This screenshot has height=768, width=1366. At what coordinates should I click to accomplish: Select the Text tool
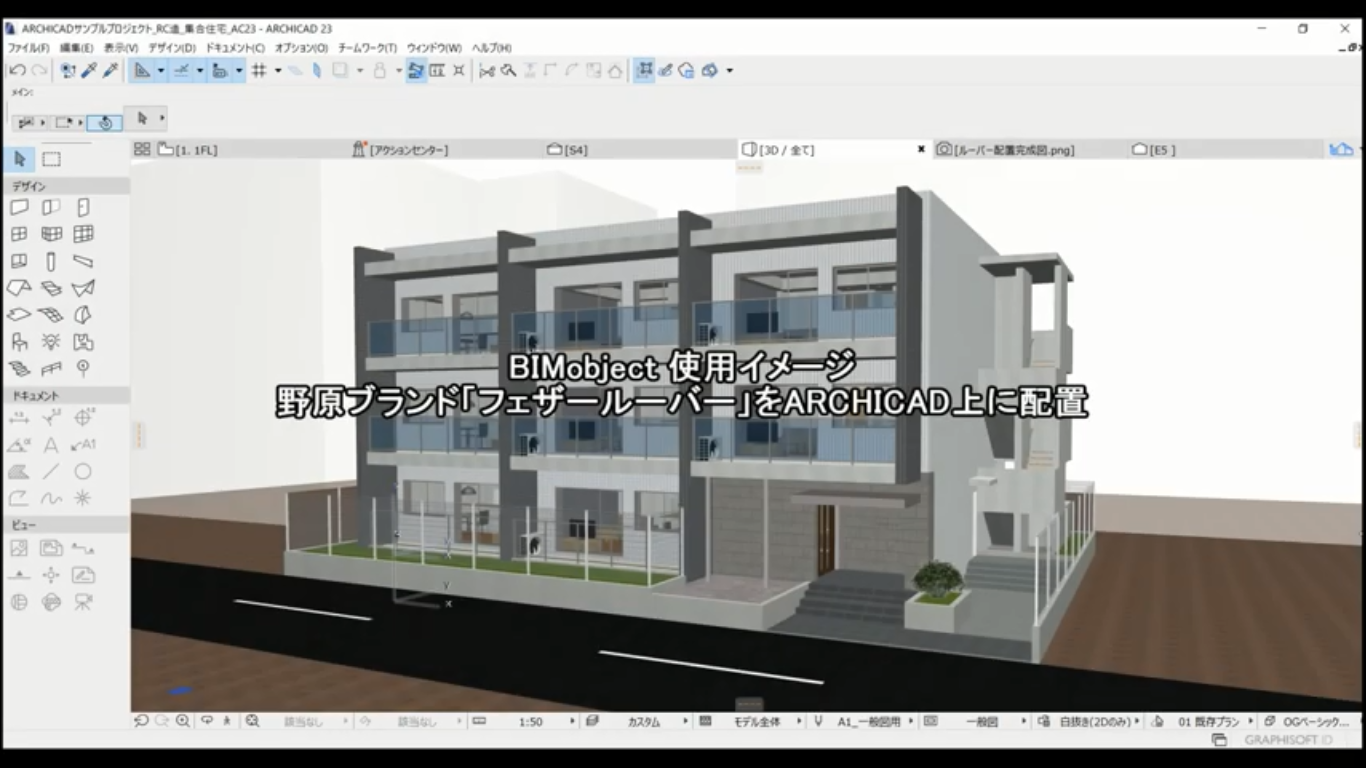51,444
